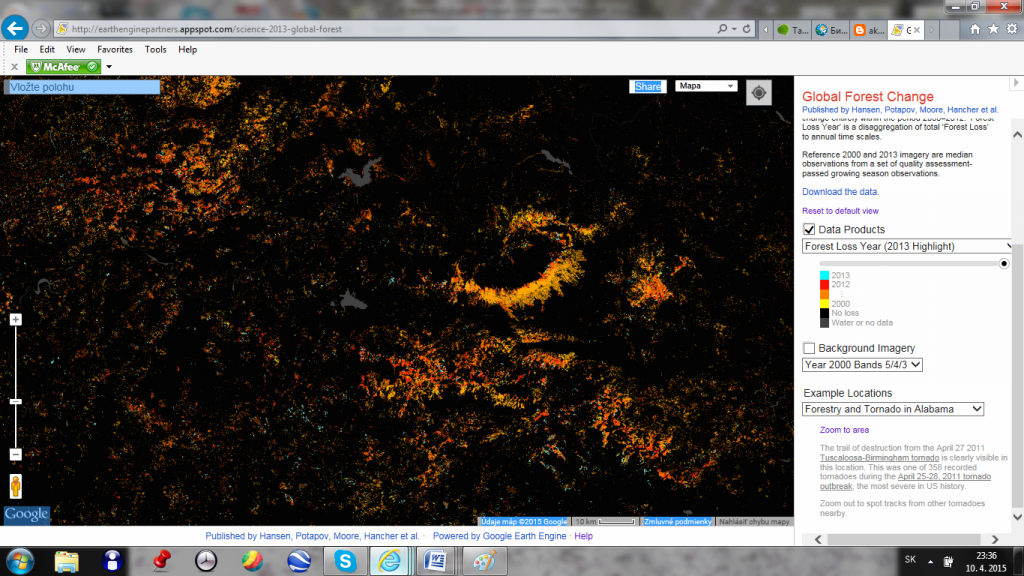
Task: Click the map zoom slider handle
Action: [x=16, y=402]
